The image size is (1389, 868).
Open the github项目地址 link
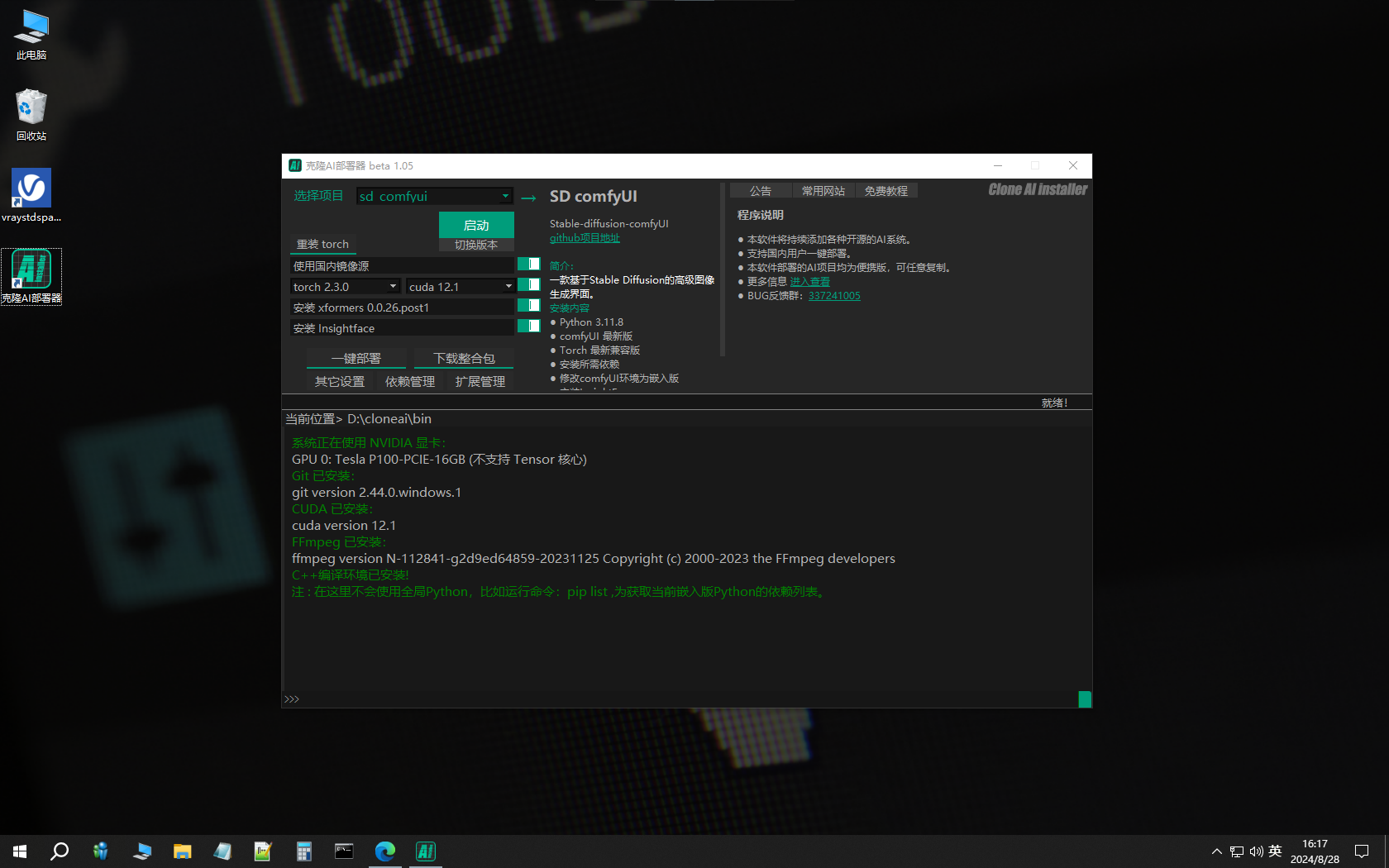[x=585, y=238]
